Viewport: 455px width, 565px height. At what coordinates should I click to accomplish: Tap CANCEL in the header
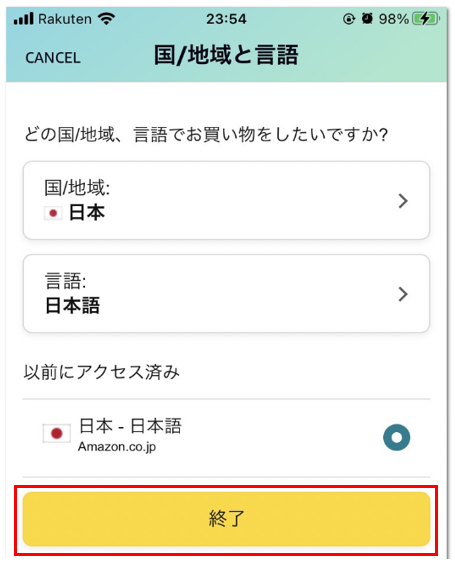click(53, 58)
